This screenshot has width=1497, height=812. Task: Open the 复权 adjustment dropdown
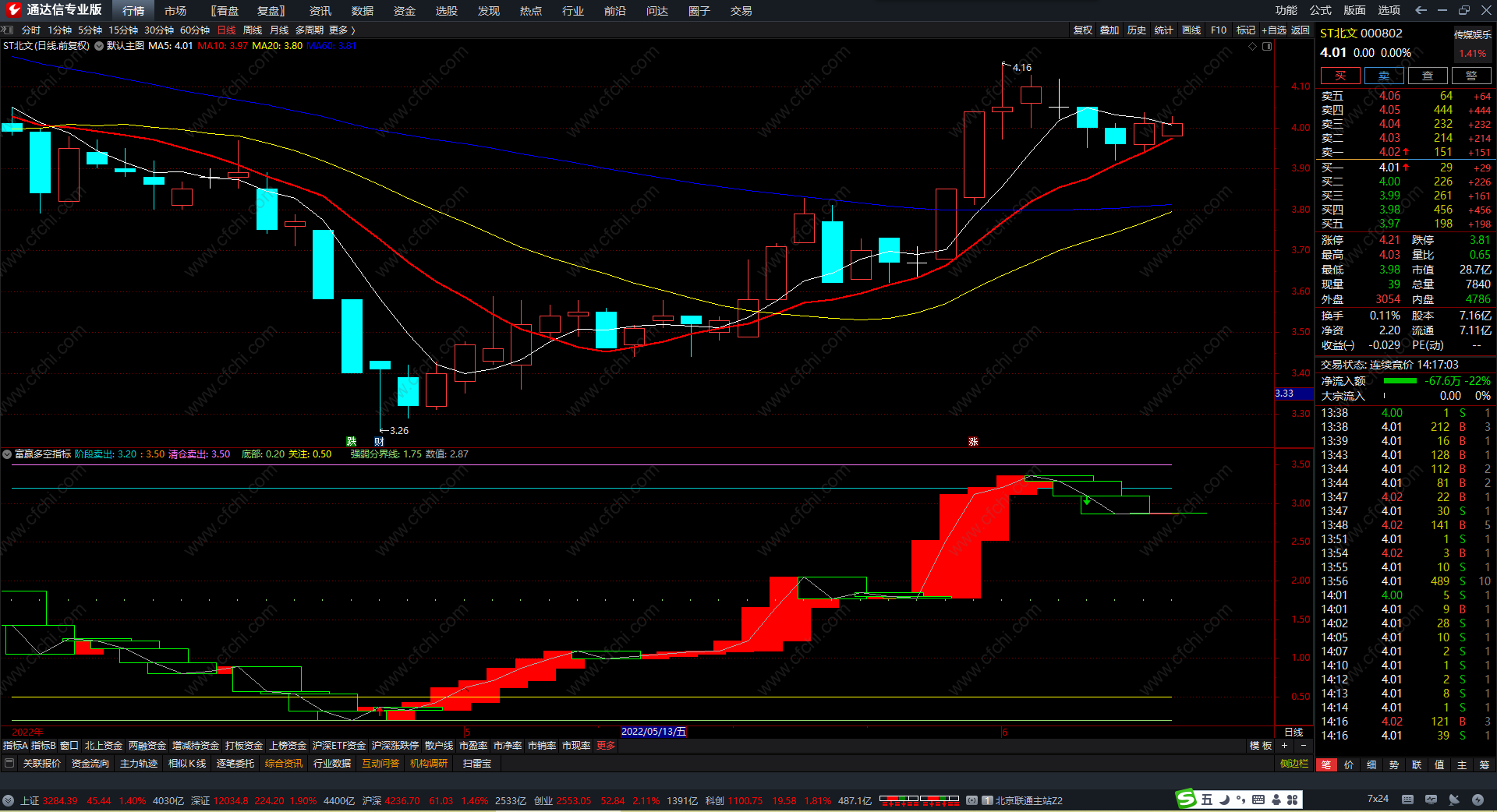1082,30
